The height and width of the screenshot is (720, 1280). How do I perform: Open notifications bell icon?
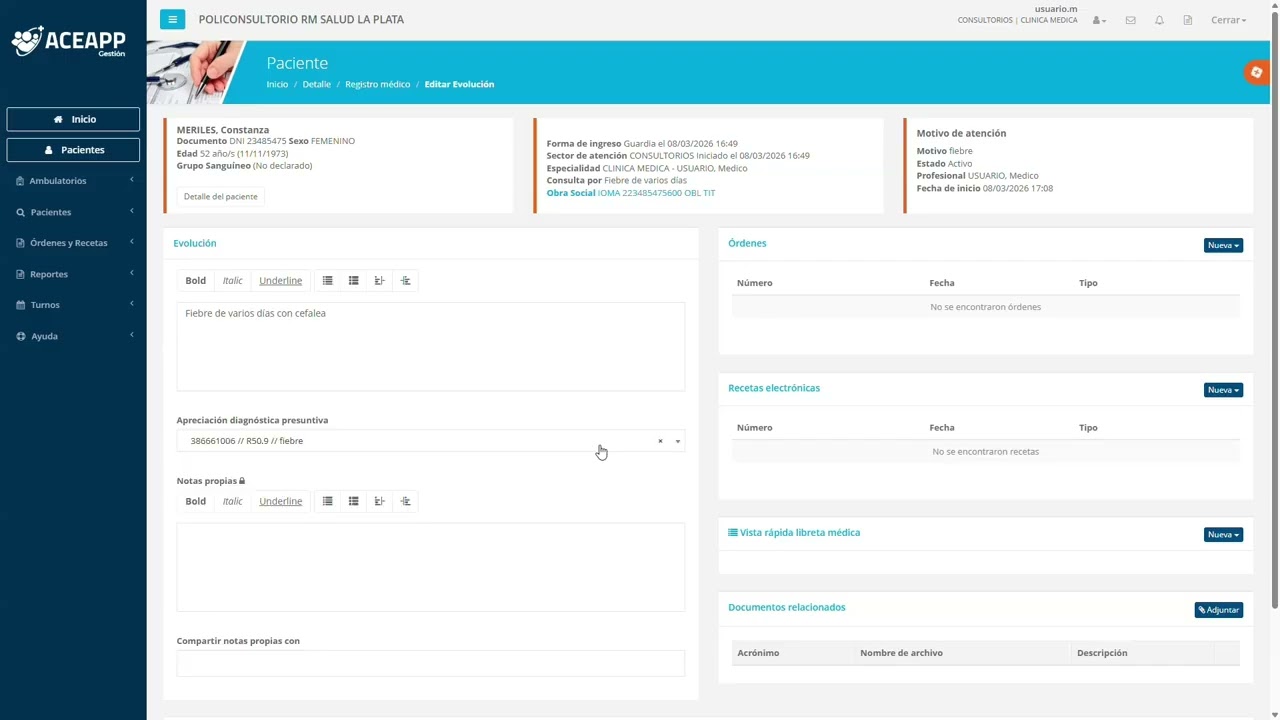click(1159, 20)
